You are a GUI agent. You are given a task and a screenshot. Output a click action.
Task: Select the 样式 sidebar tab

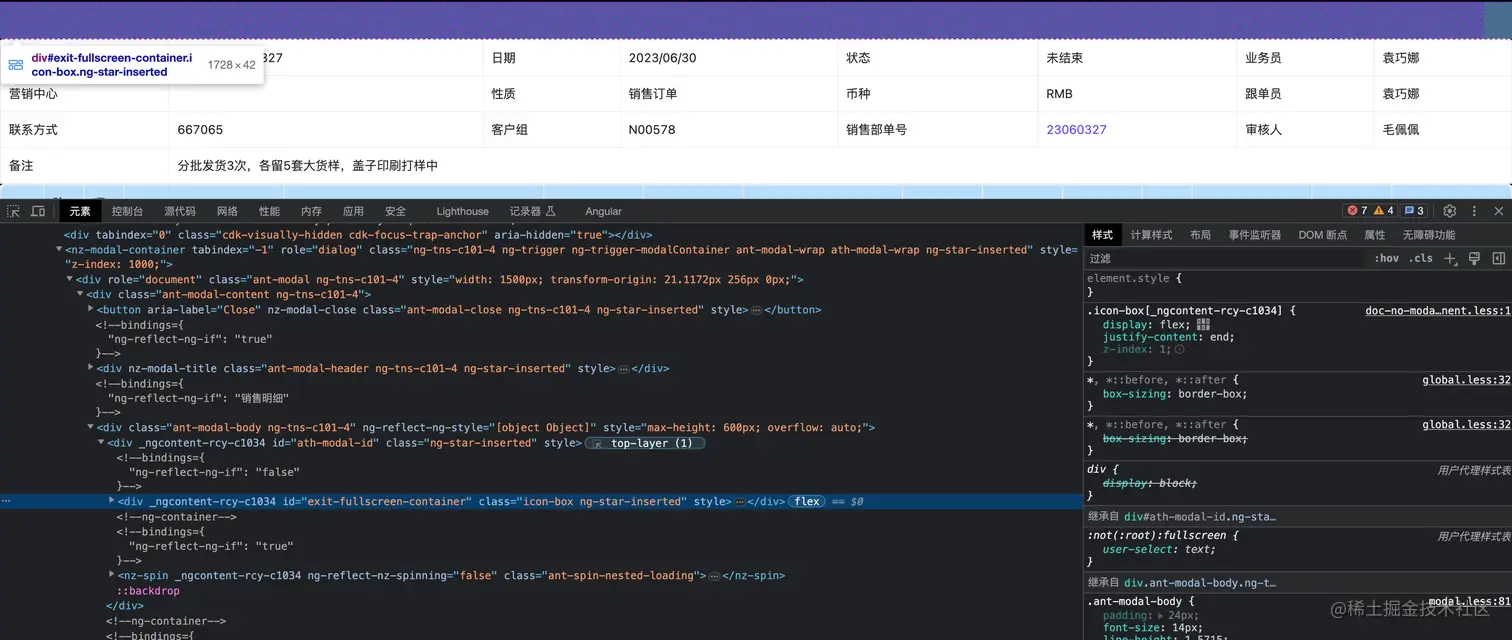(1102, 235)
